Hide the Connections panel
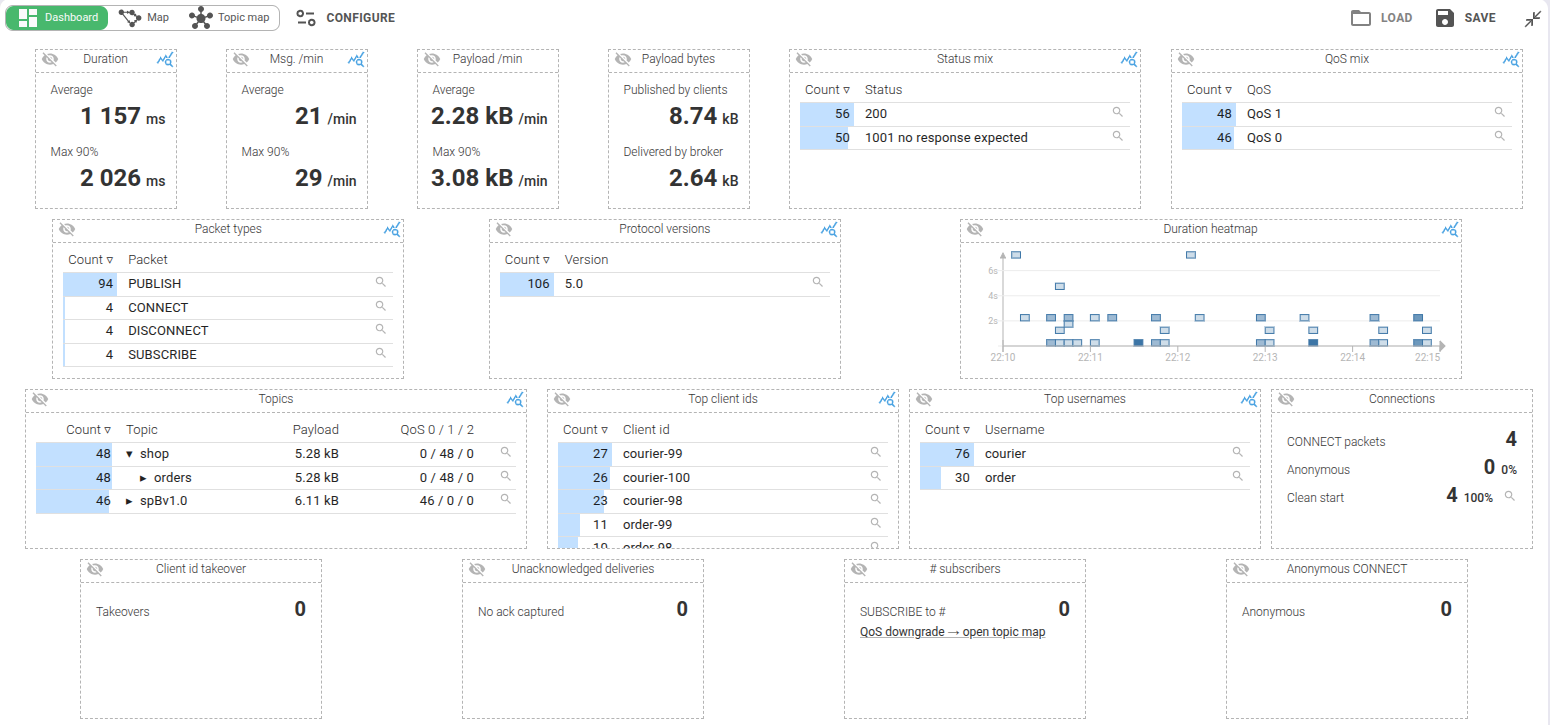This screenshot has height=725, width=1550. click(1286, 400)
